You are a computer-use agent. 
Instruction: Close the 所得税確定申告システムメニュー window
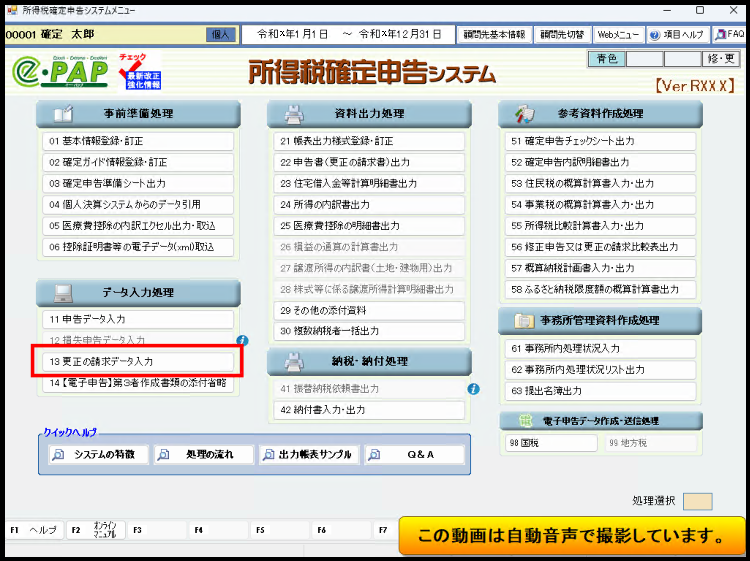click(733, 10)
